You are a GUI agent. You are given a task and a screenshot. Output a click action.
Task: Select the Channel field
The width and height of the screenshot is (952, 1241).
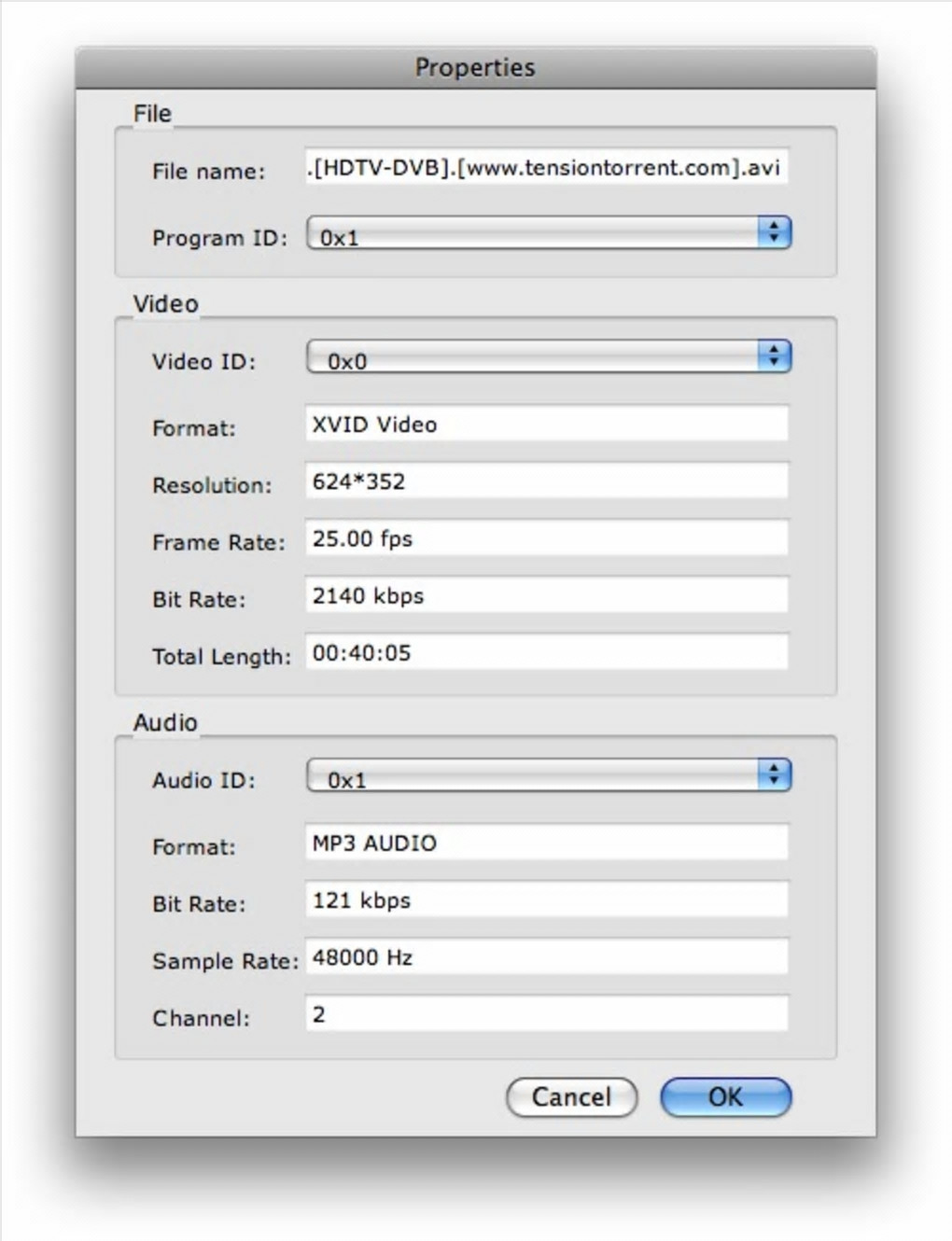(x=546, y=1014)
